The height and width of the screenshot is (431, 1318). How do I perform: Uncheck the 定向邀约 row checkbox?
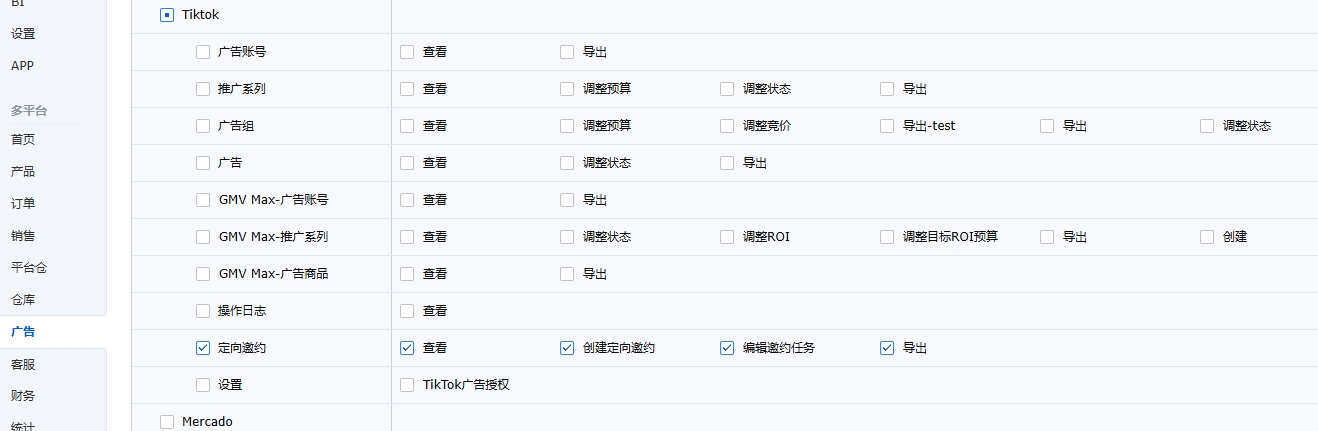tap(203, 348)
